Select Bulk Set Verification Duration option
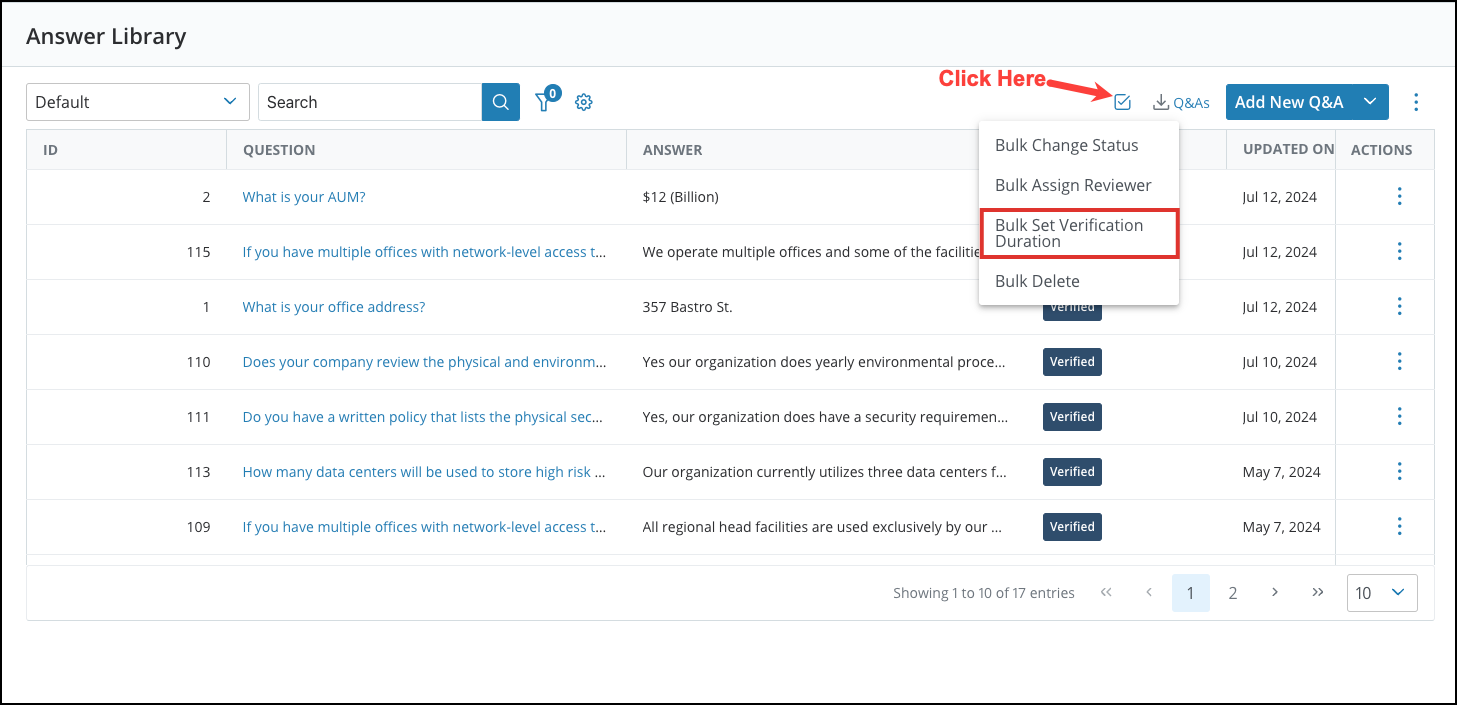This screenshot has width=1457, height=705. coord(1079,233)
